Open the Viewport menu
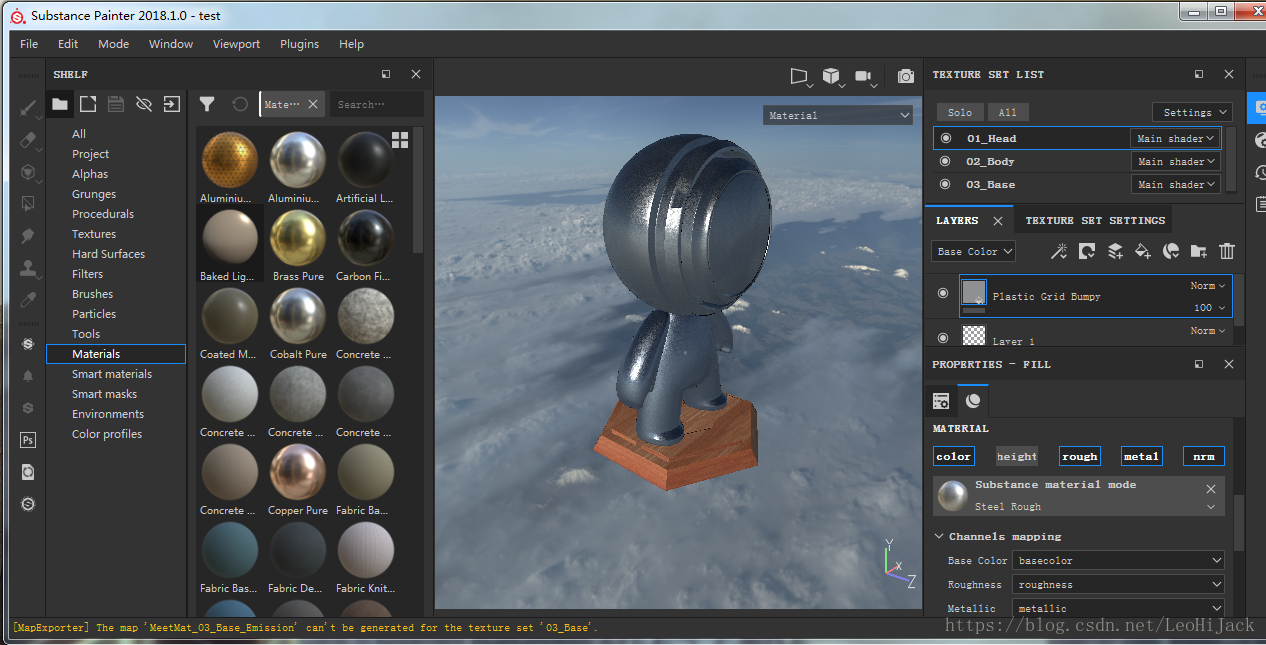Image resolution: width=1266 pixels, height=645 pixels. coord(236,44)
